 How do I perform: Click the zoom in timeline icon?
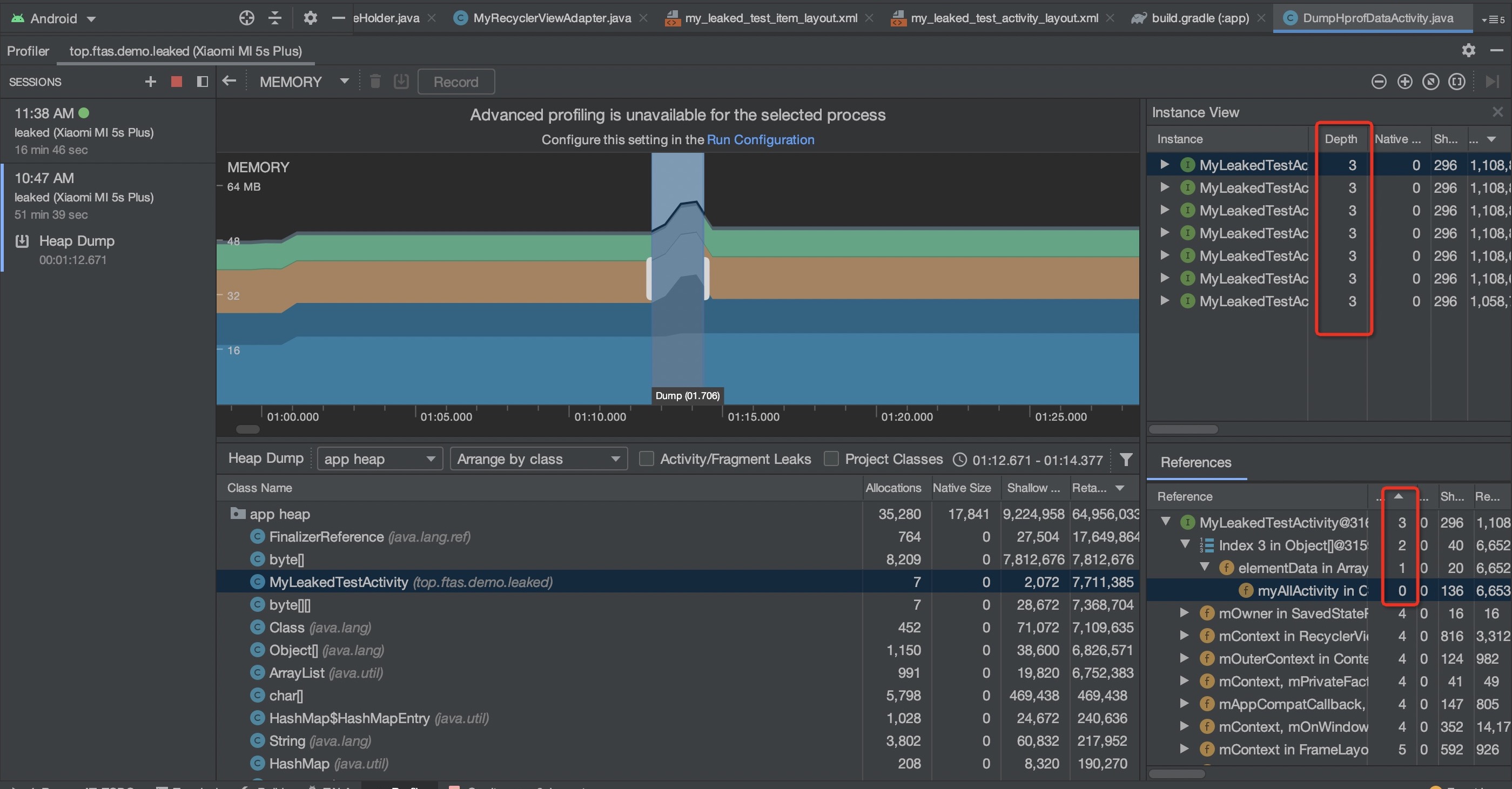tap(1405, 82)
